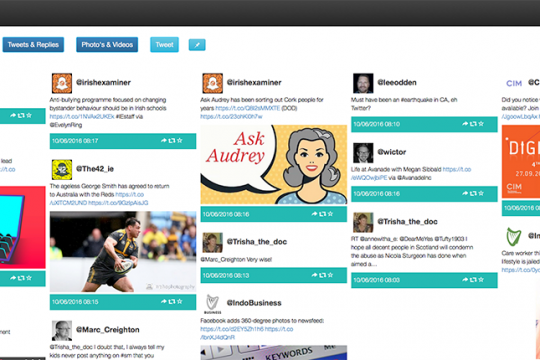Open the CIM logo avatar
This screenshot has width=540, height=360.
[514, 83]
